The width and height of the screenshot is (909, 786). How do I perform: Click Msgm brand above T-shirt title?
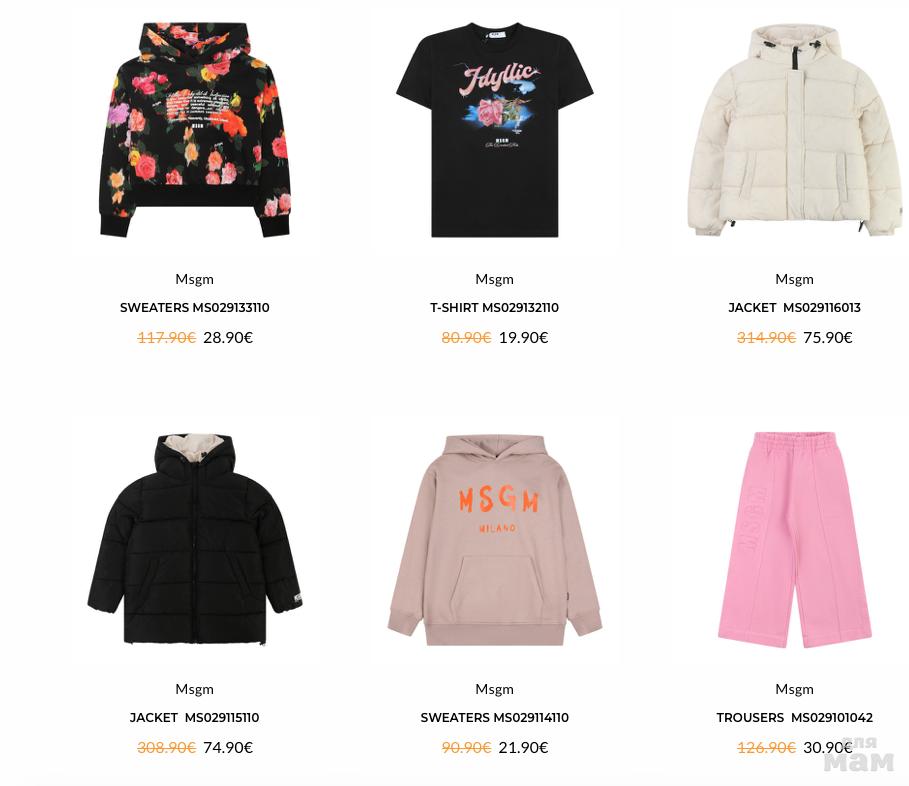(x=495, y=279)
